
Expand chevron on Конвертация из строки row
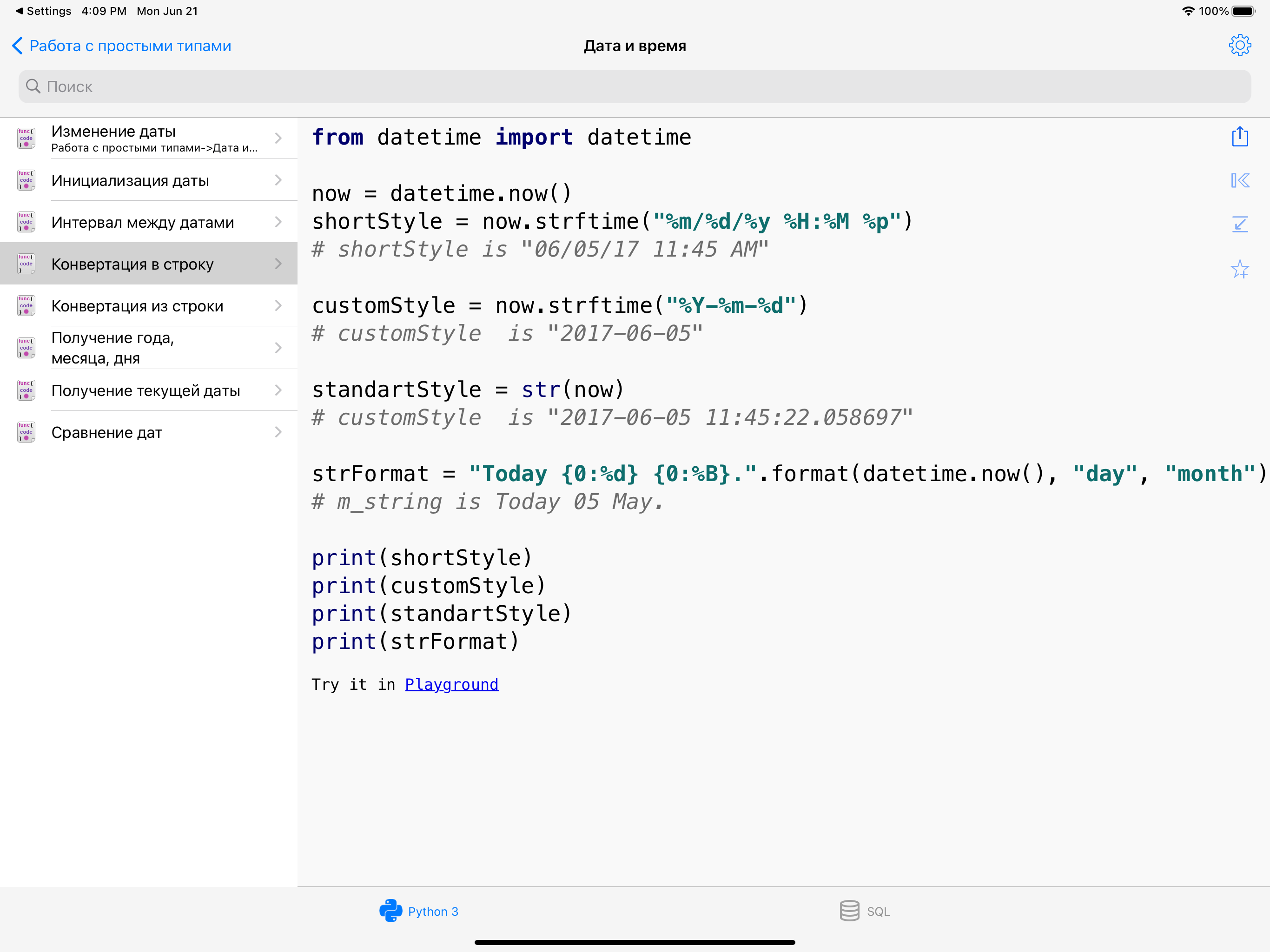click(278, 306)
